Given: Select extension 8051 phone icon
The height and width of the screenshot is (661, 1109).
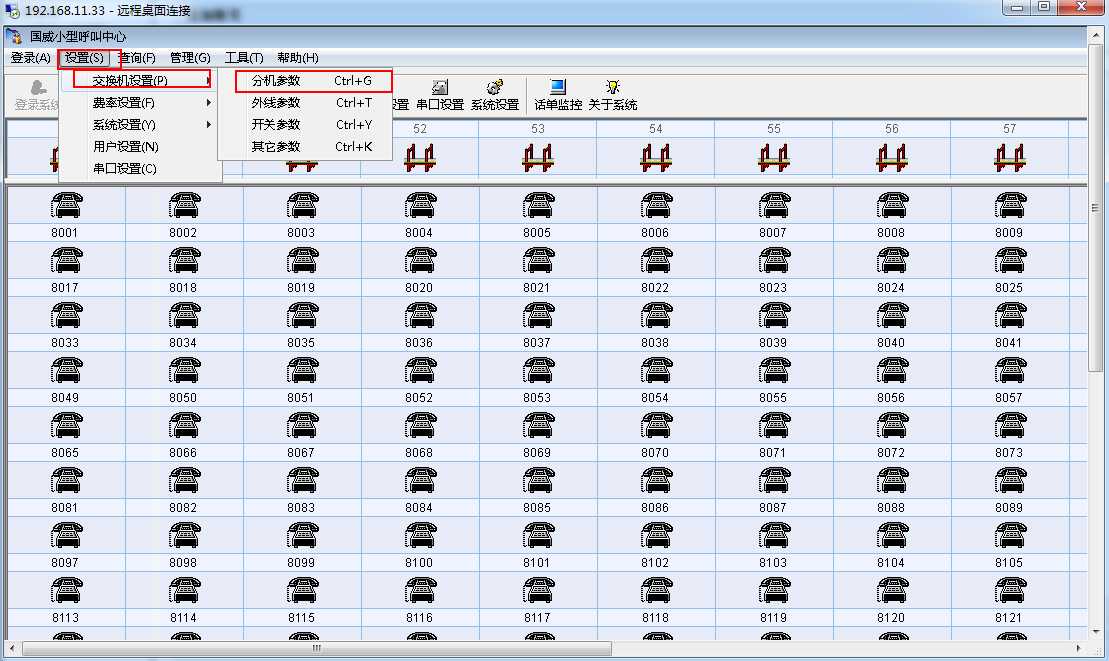Looking at the screenshot, I should pos(303,370).
